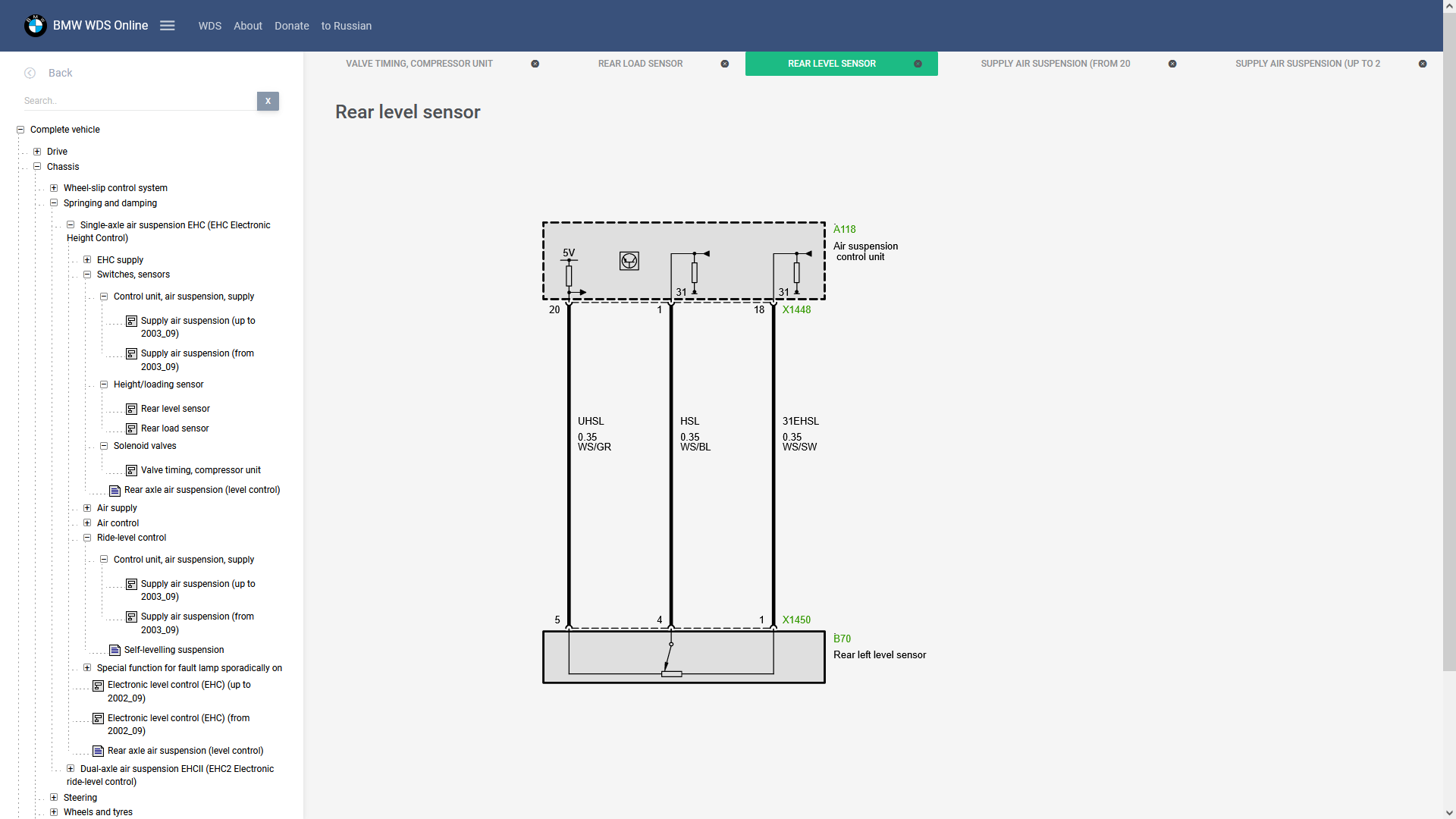Open the About menu item
Screen dimensions: 1456x819
pos(247,26)
